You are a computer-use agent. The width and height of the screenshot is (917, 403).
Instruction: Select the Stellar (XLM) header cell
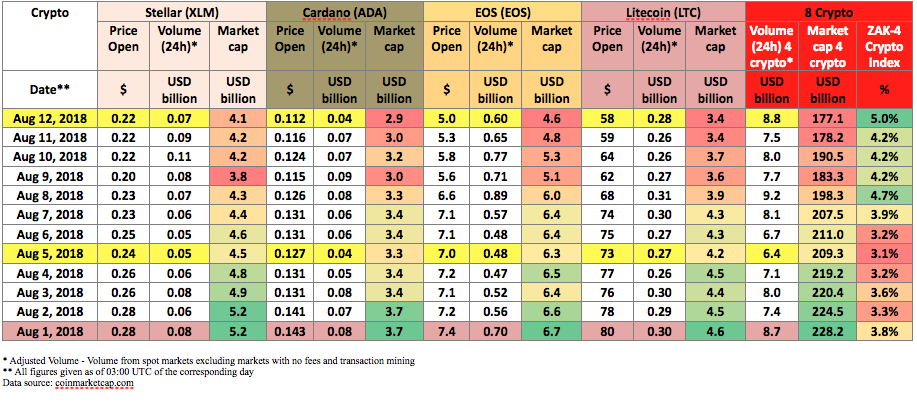click(x=181, y=11)
